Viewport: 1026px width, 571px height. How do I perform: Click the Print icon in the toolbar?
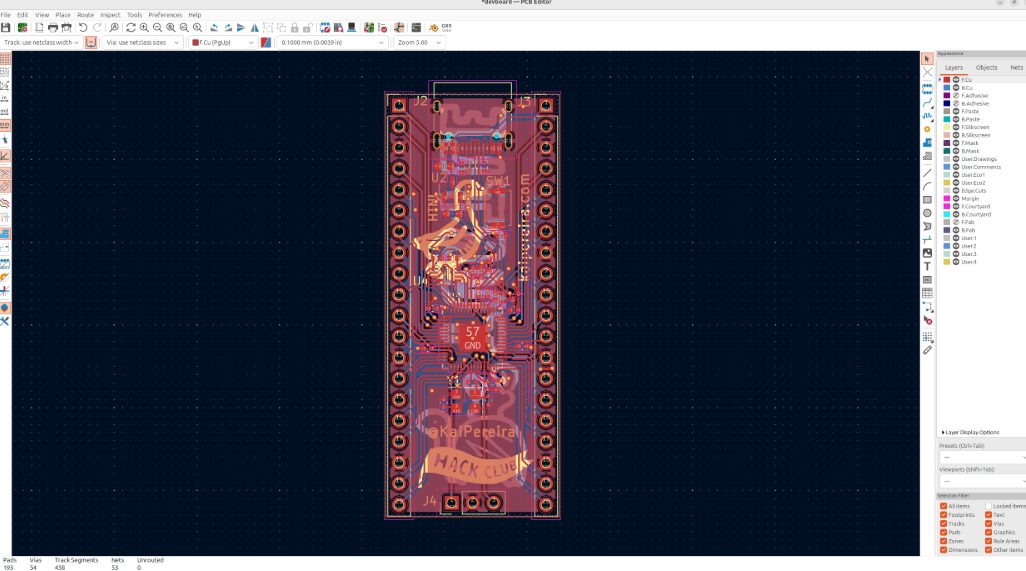(x=53, y=28)
